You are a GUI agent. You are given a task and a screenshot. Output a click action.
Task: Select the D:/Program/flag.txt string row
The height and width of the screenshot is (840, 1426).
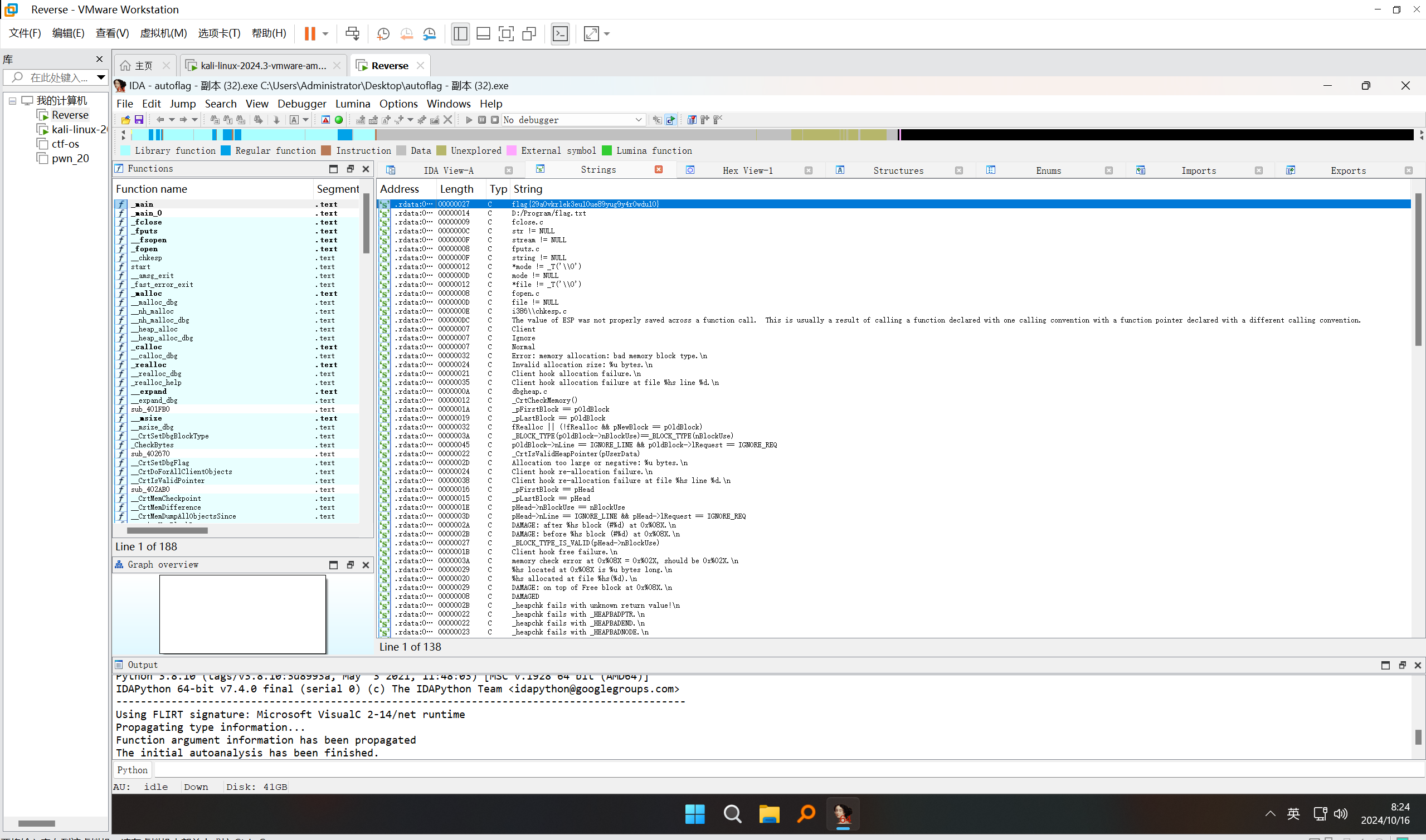[894, 213]
